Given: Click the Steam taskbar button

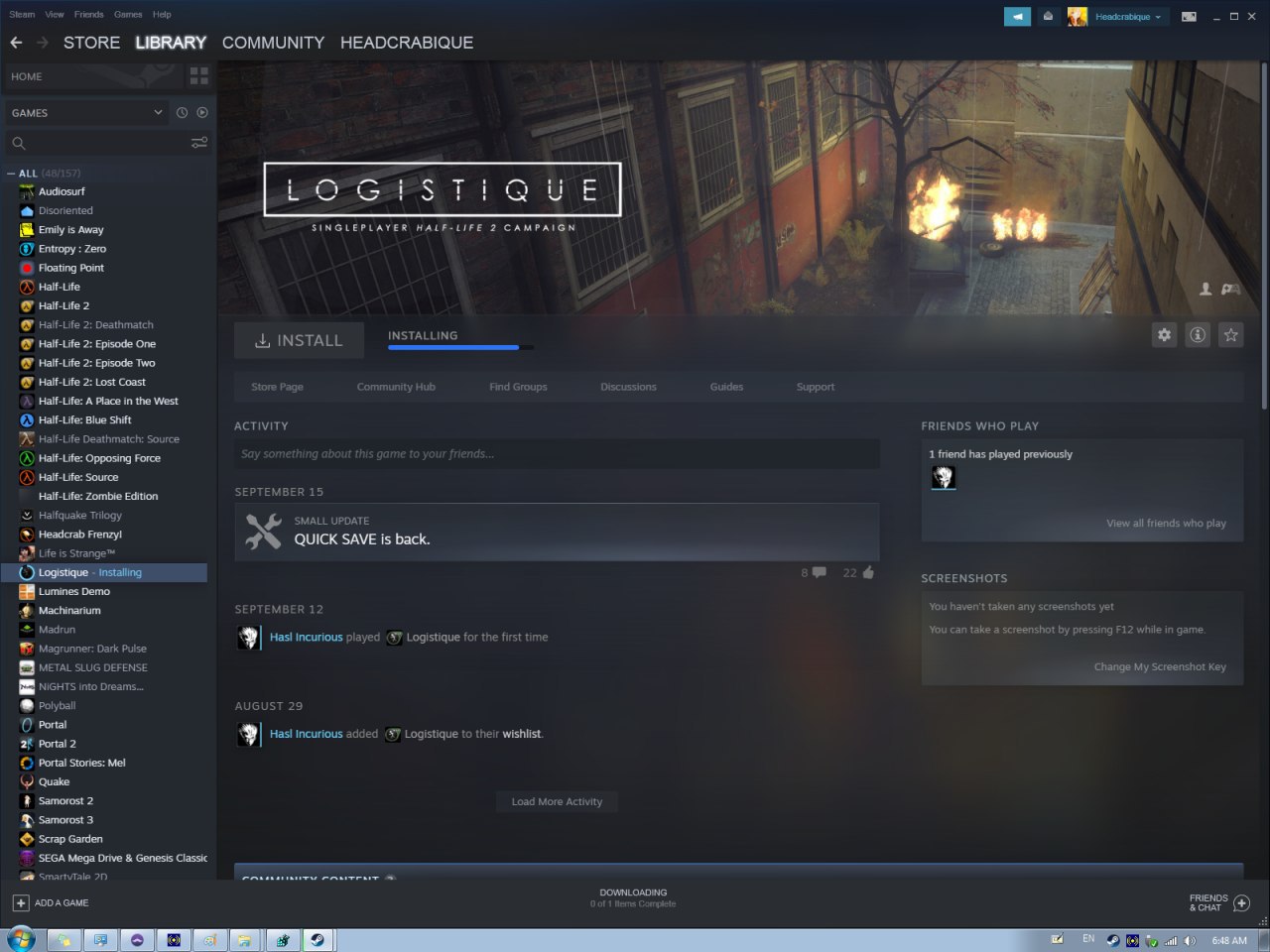Looking at the screenshot, I should point(317,940).
